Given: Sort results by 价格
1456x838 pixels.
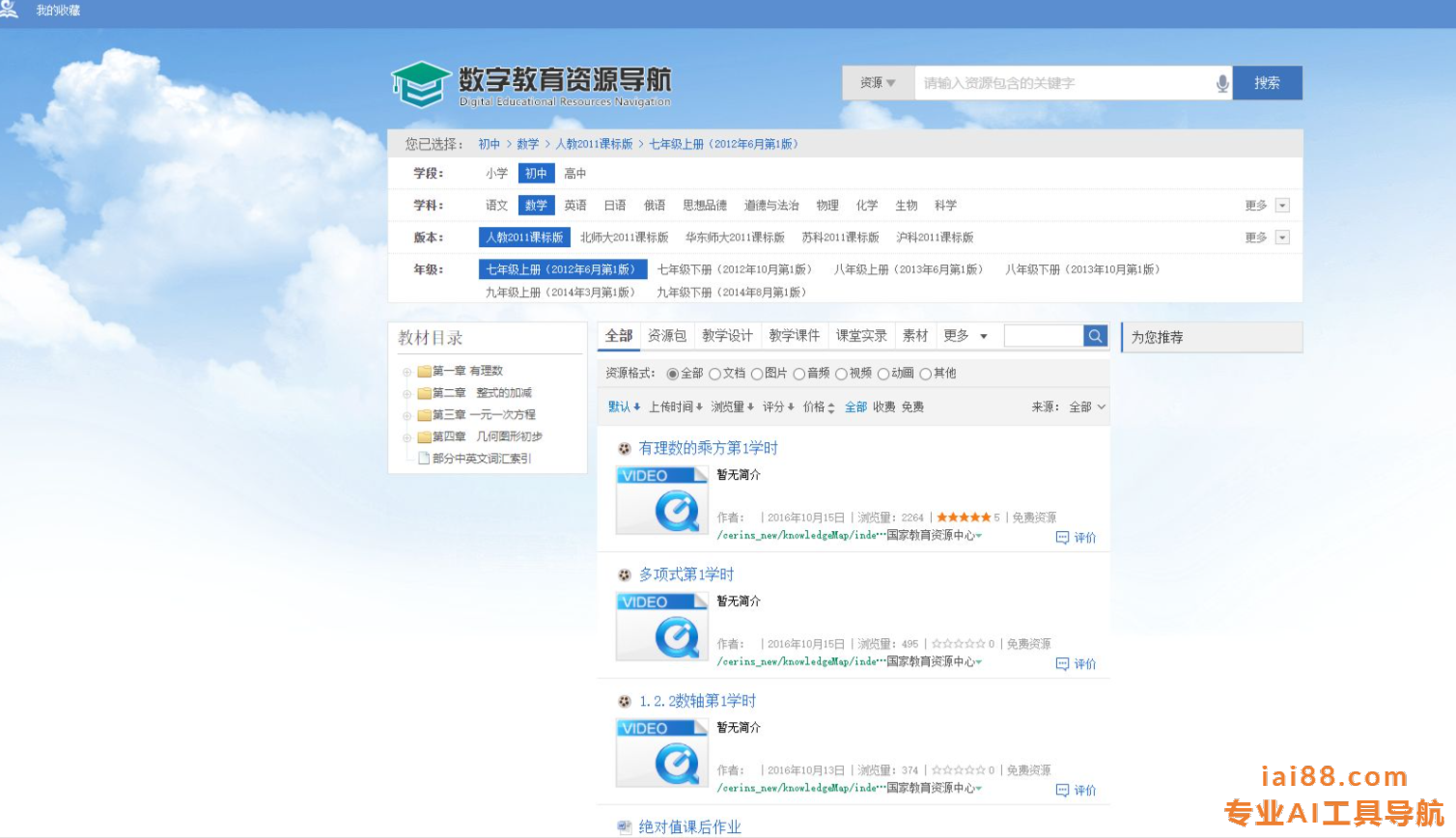Looking at the screenshot, I should [819, 407].
